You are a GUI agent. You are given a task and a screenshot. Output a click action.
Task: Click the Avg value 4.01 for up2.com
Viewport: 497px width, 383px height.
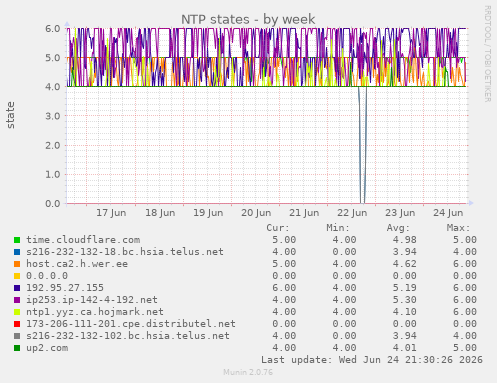coord(404,348)
